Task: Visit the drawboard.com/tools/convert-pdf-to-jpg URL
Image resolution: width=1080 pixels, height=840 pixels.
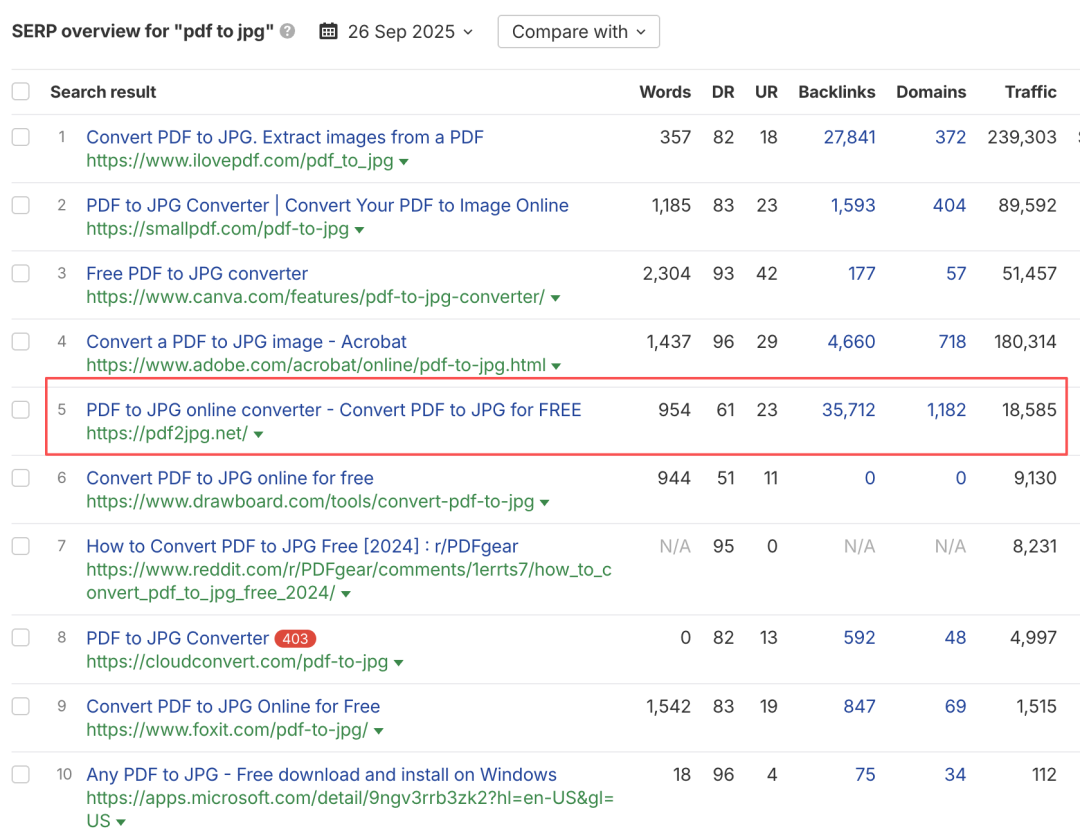Action: point(310,501)
